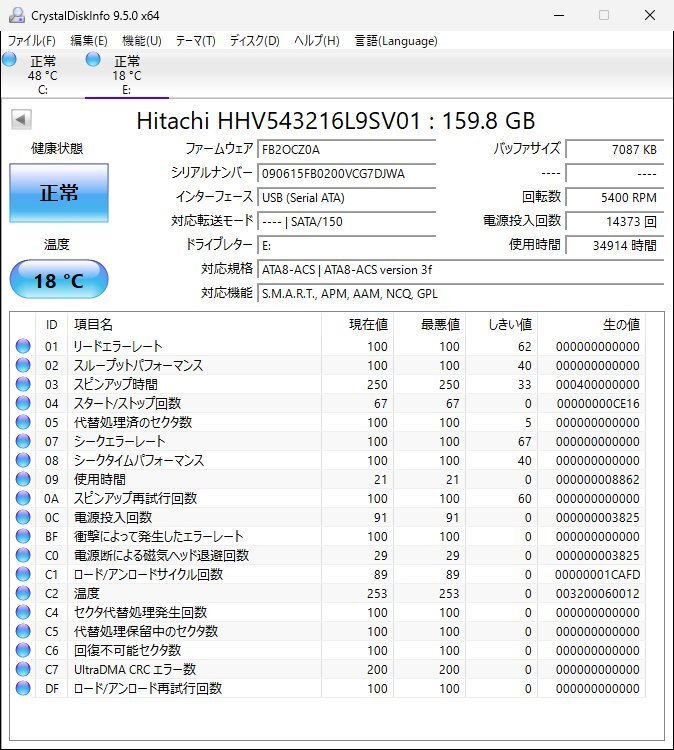Click the interface field USB (Serial ATA)
Viewport: 674px width, 750px height.
click(x=346, y=198)
